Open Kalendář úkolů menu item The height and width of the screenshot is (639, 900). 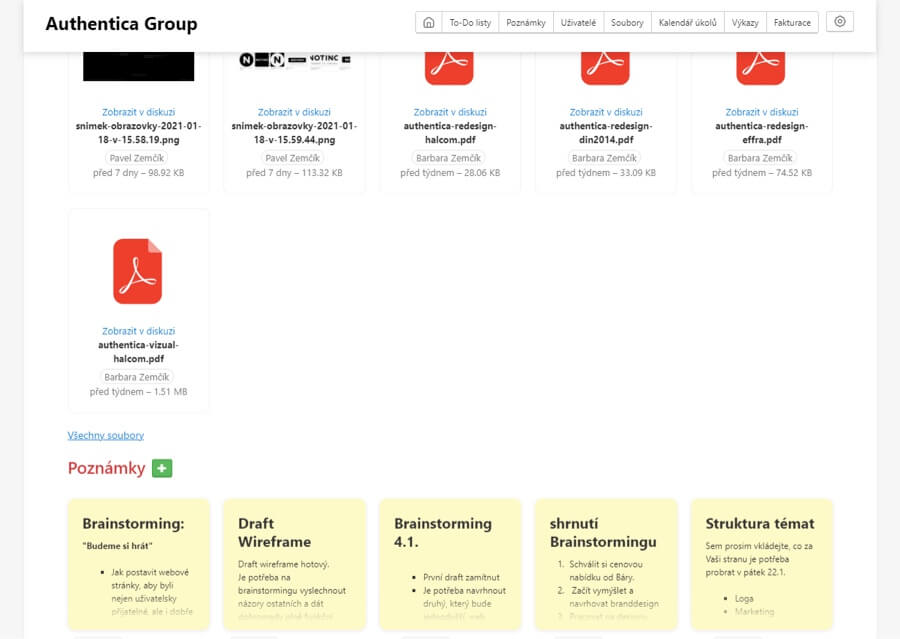688,22
